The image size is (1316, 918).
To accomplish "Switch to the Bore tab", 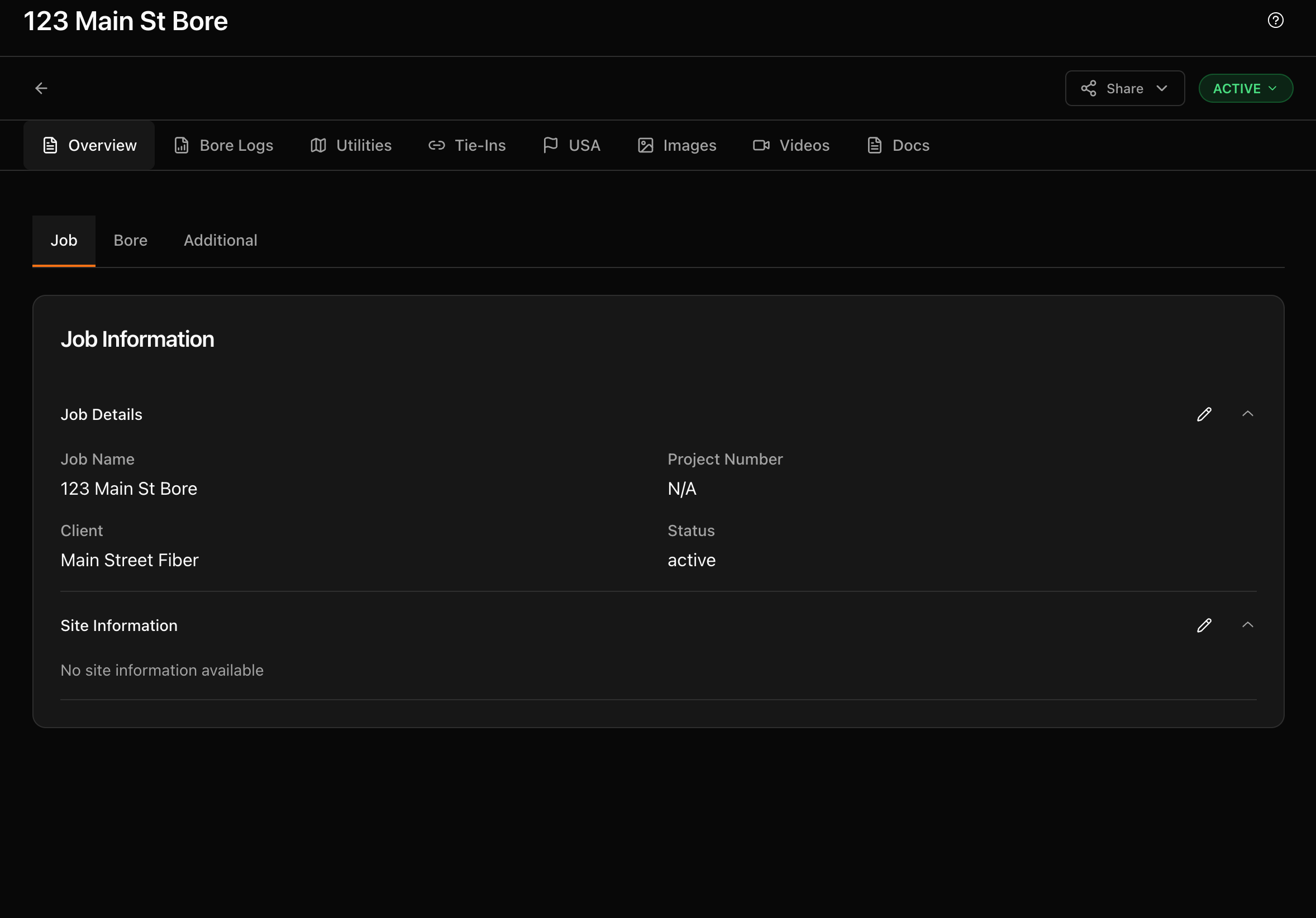I will pos(130,240).
